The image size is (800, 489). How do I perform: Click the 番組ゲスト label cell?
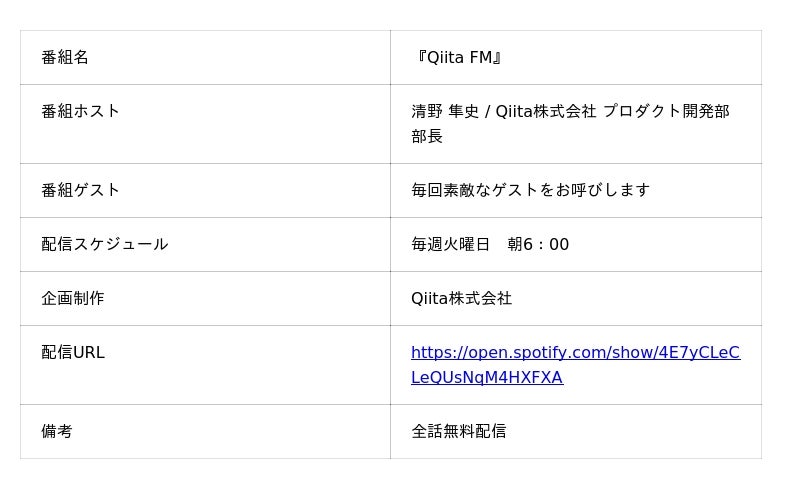(x=80, y=190)
